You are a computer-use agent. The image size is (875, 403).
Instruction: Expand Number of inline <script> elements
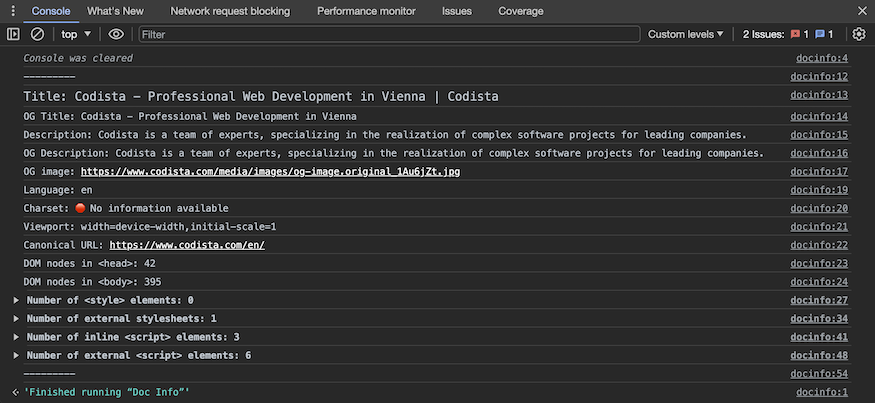pos(16,337)
